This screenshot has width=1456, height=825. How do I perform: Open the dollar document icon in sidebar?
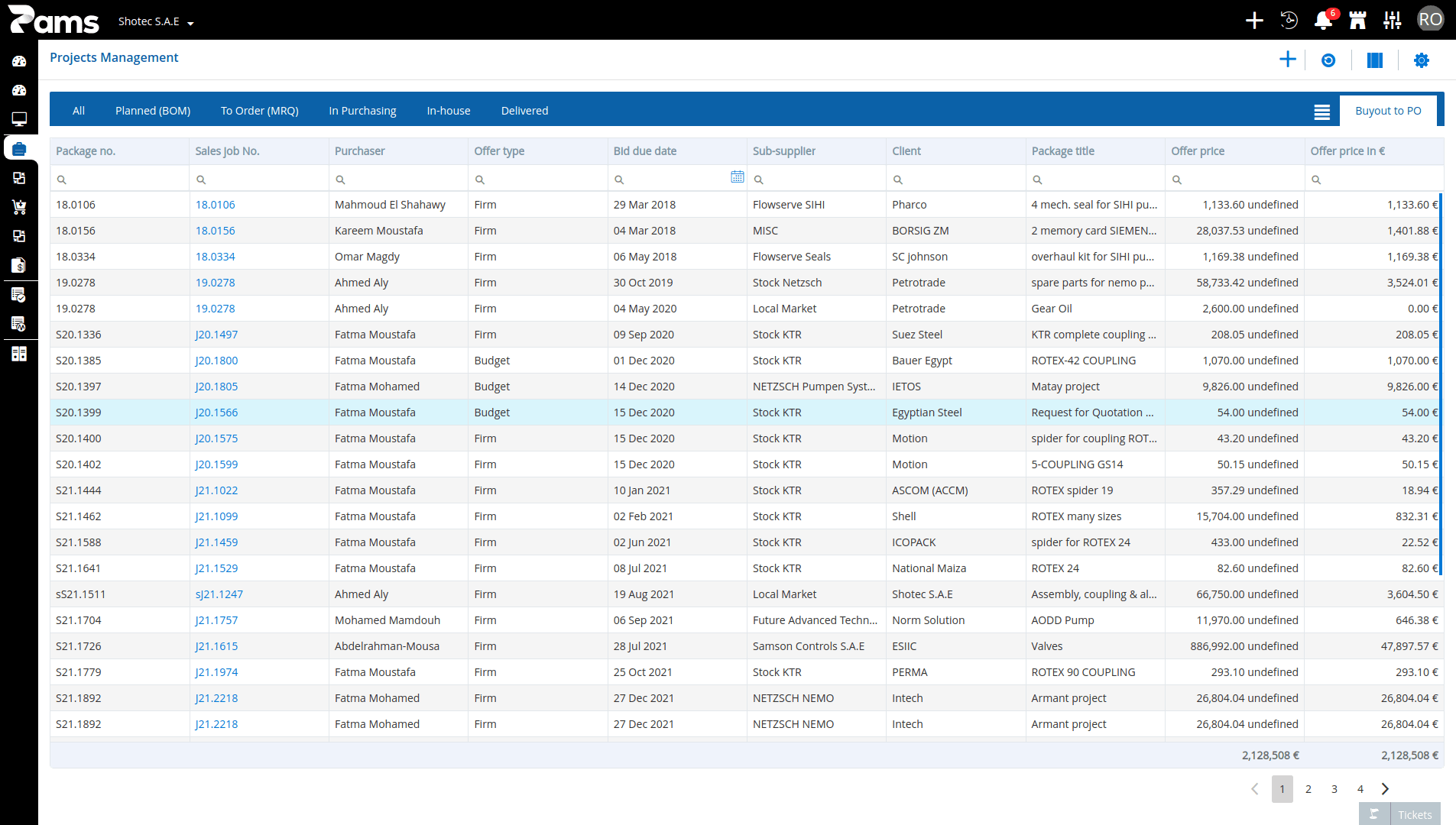pos(19,265)
